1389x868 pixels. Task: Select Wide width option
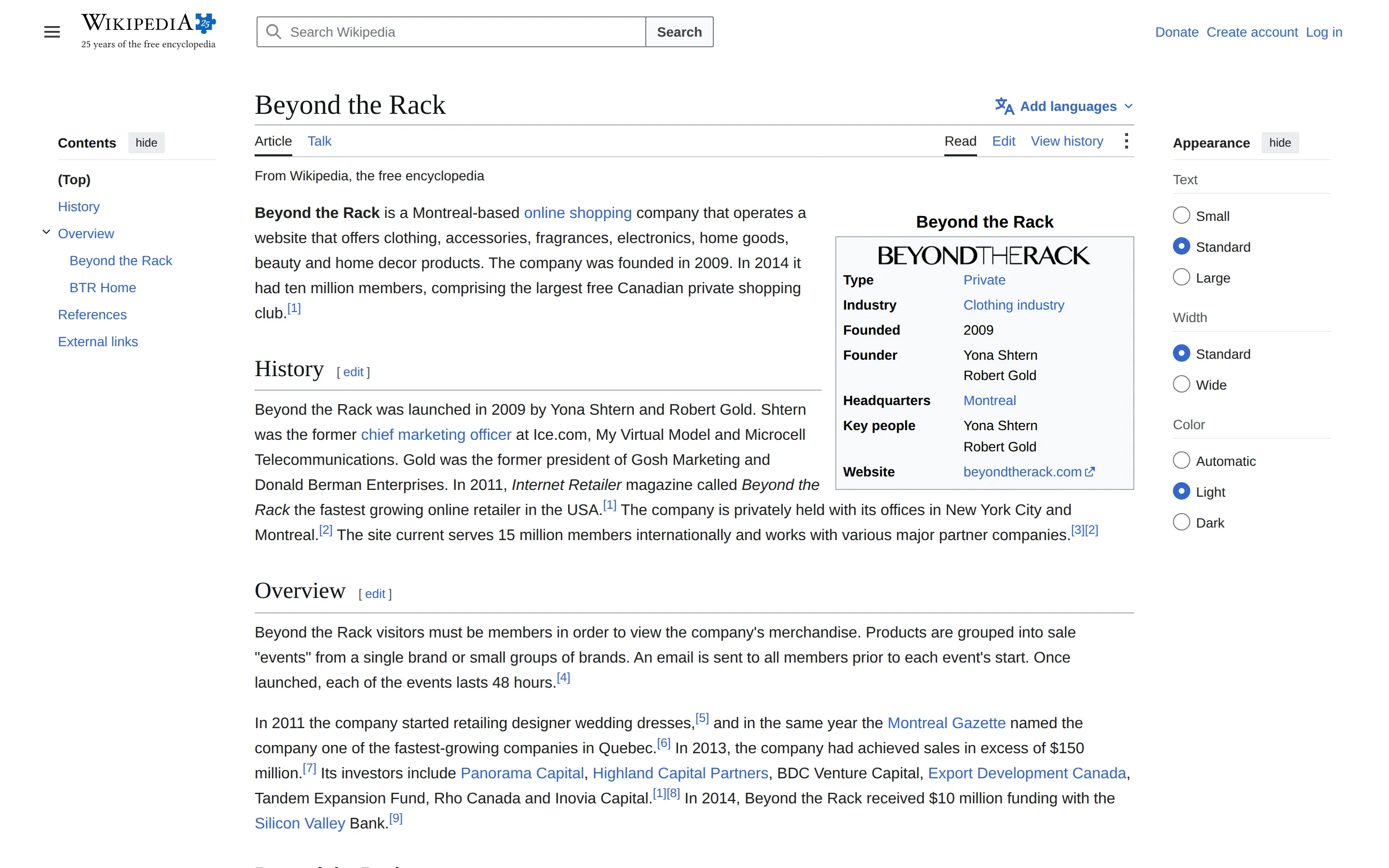1181,384
